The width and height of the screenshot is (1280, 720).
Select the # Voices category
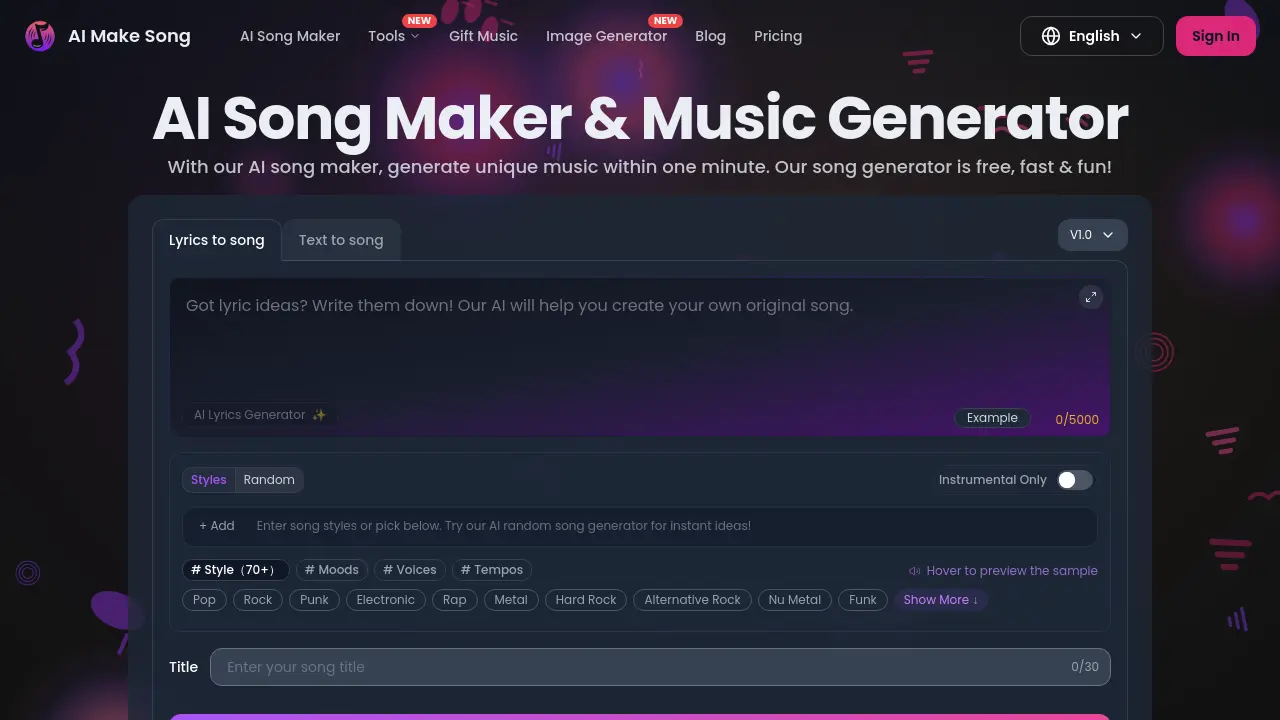coord(409,570)
